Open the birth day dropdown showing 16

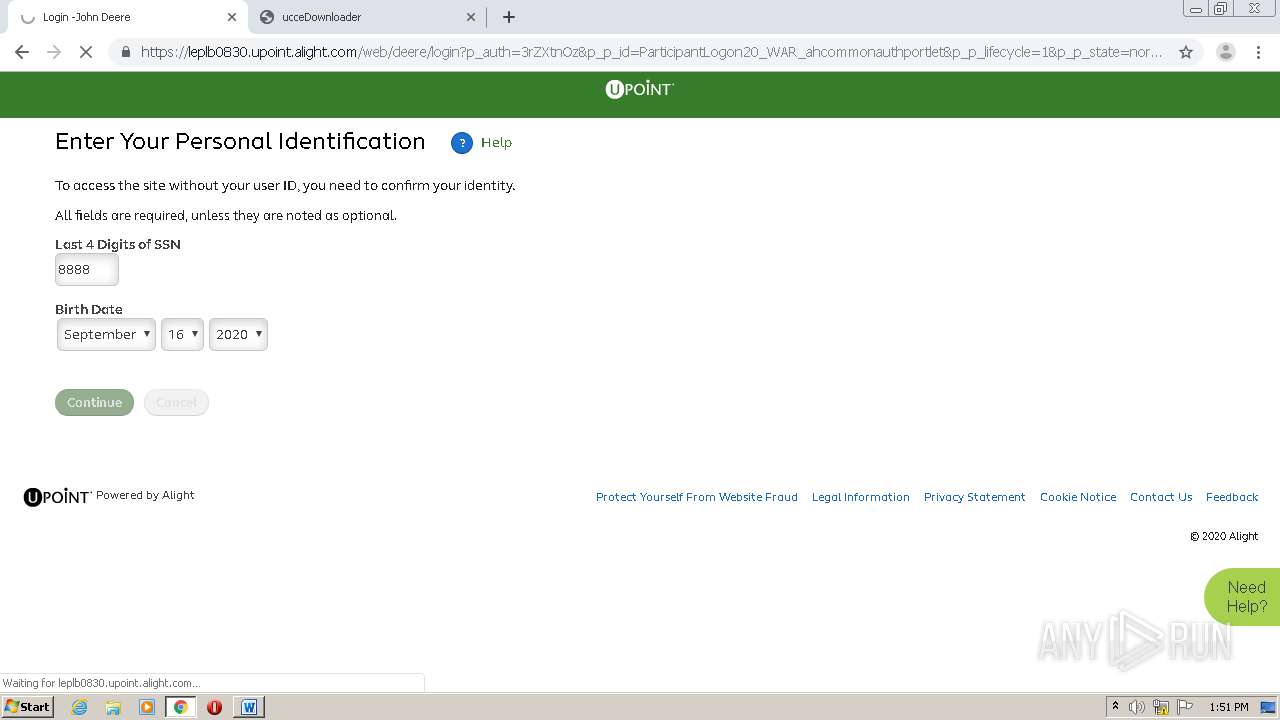182,334
